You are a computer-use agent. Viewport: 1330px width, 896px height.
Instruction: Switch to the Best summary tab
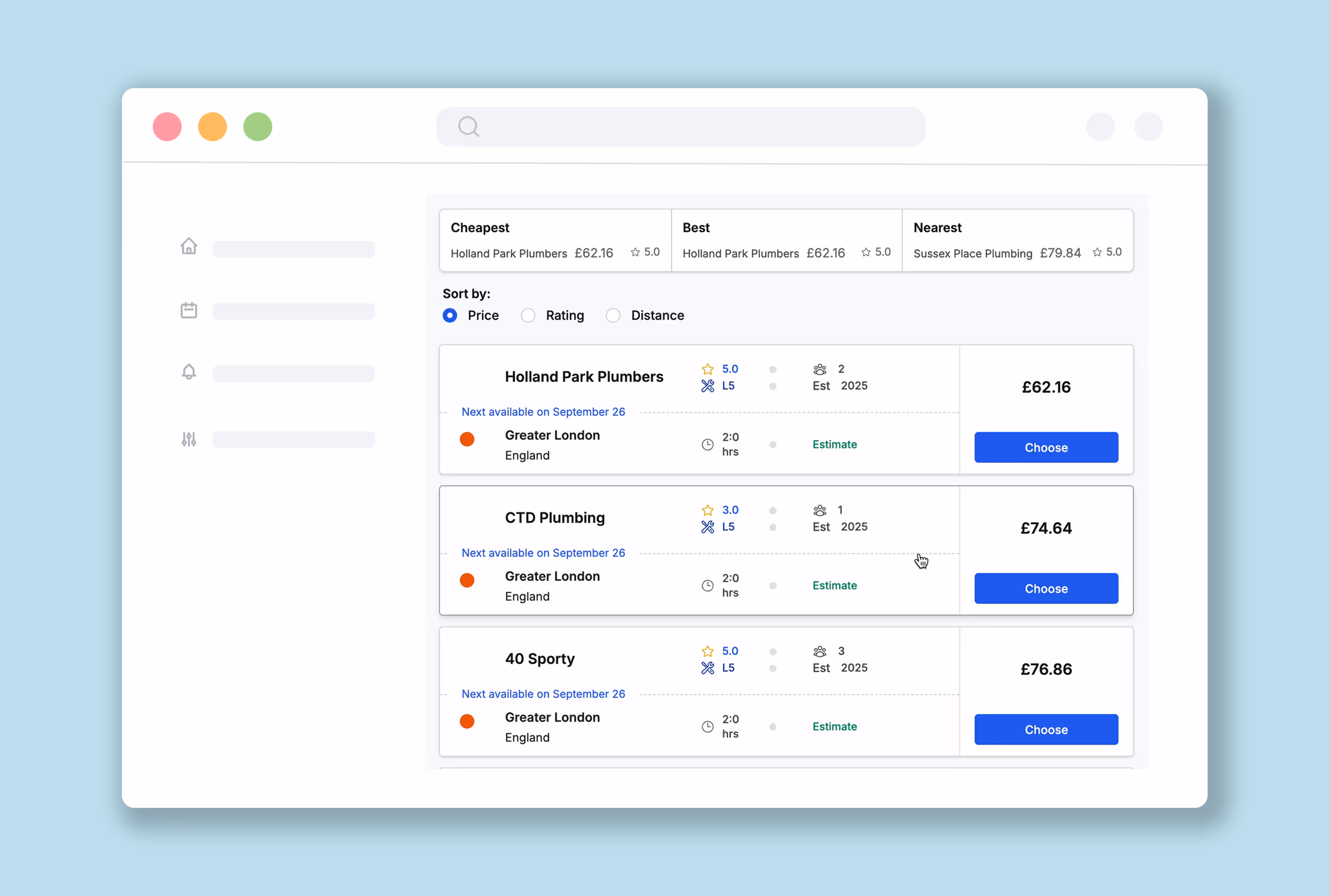tap(786, 240)
